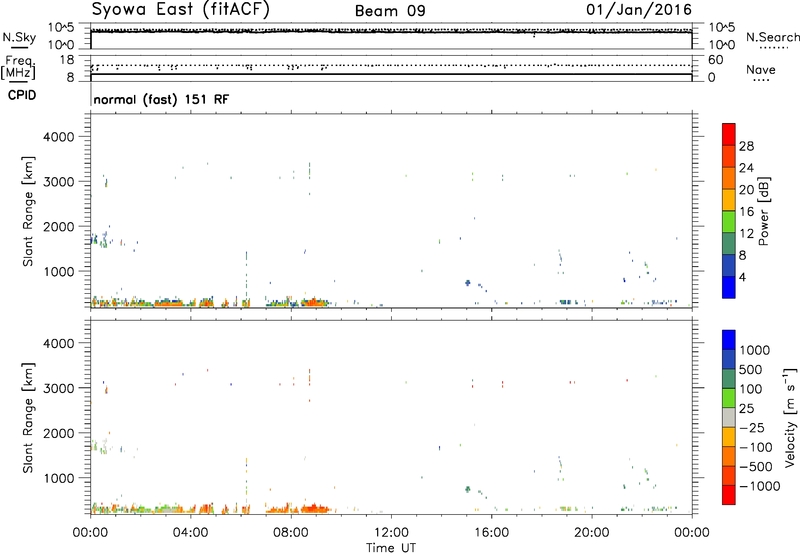
Task: Click the '2000' tick on the velocity panel
Action: tap(59, 433)
